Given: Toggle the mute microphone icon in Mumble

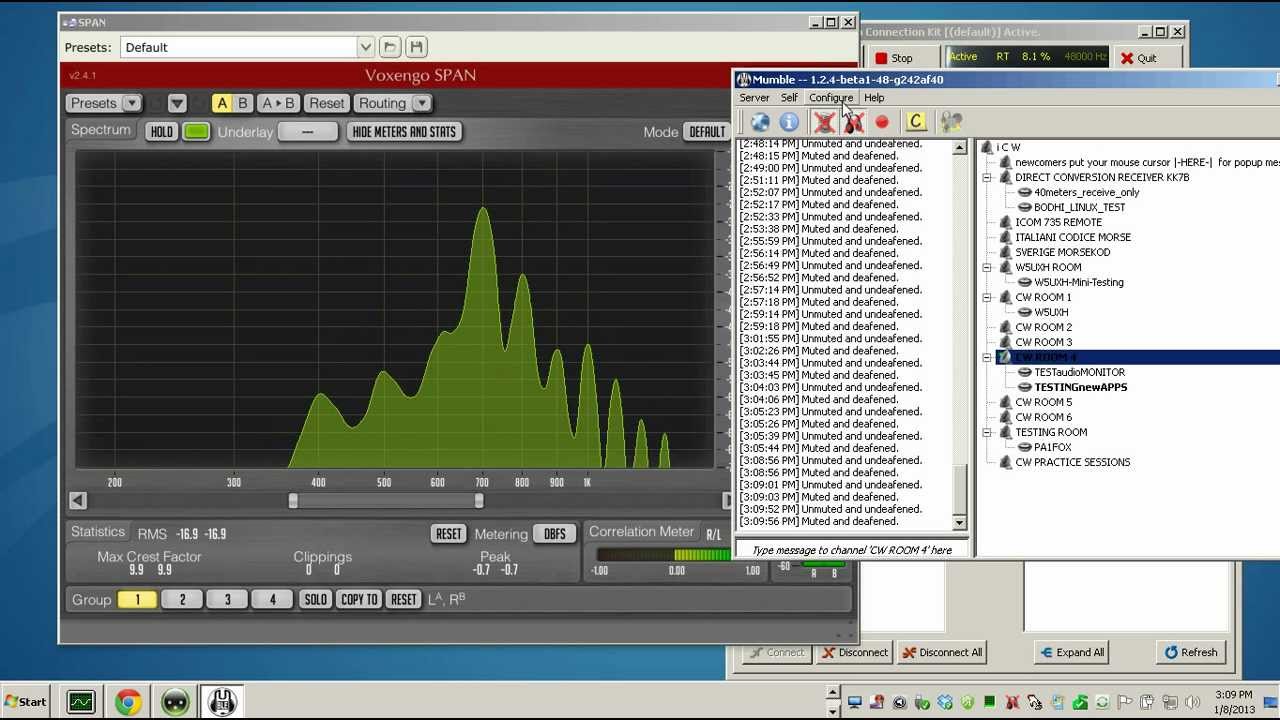Looking at the screenshot, I should click(x=824, y=122).
